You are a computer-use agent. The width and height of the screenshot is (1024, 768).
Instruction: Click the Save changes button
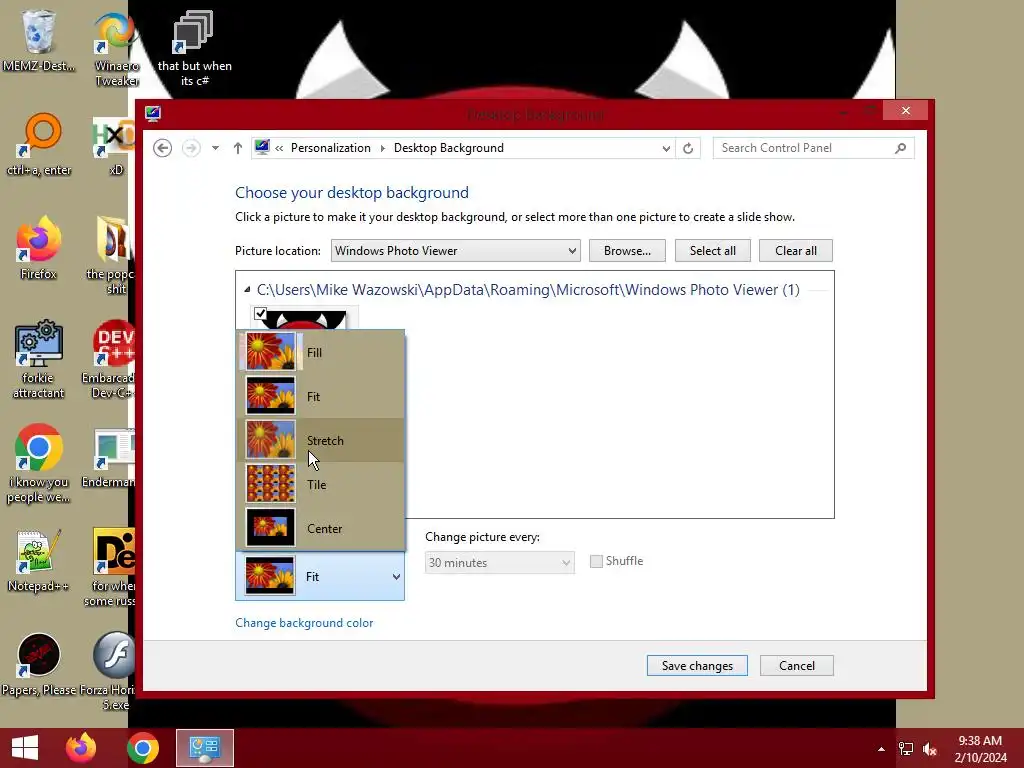point(697,665)
